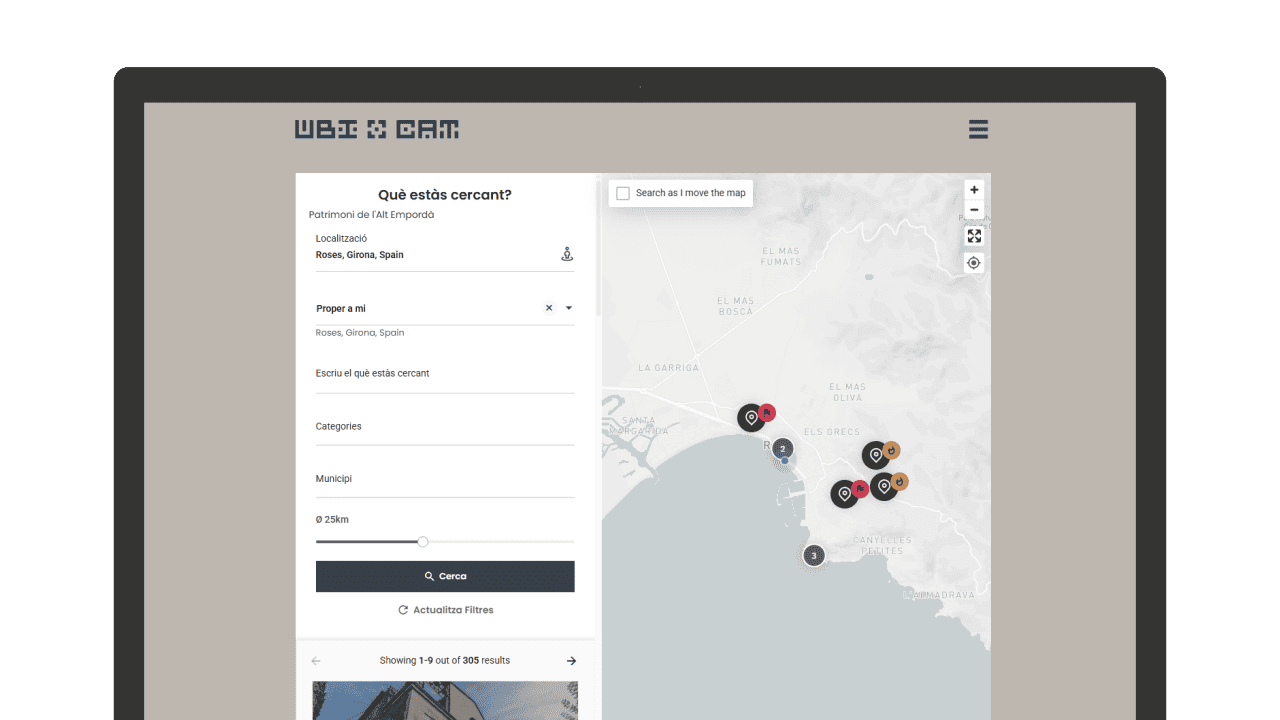
Task: Locate me on the map
Action: [x=974, y=263]
